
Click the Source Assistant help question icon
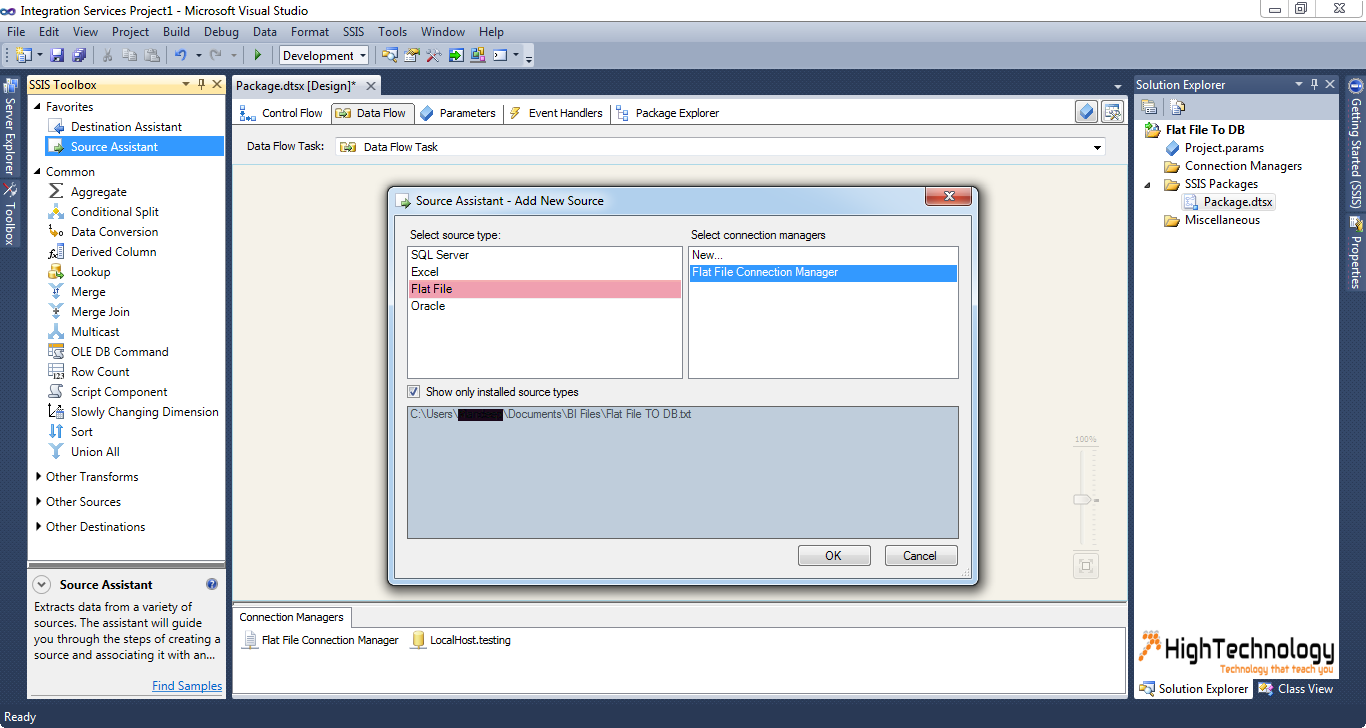pyautogui.click(x=212, y=584)
